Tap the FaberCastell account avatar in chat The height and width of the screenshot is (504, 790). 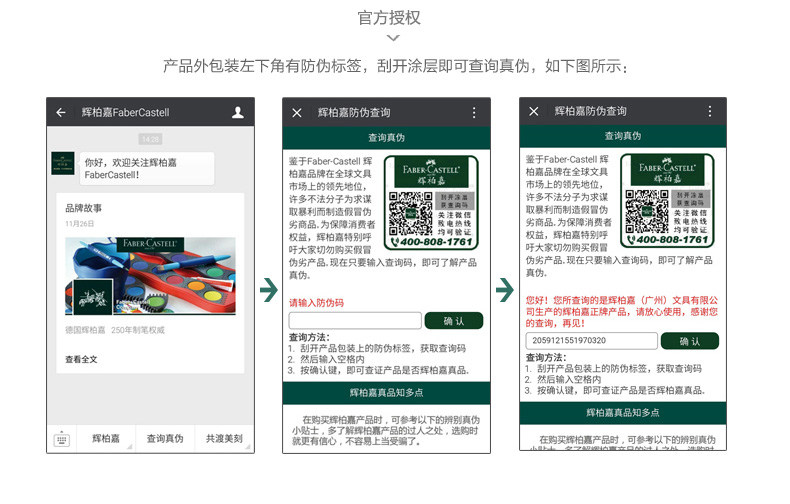tap(63, 163)
